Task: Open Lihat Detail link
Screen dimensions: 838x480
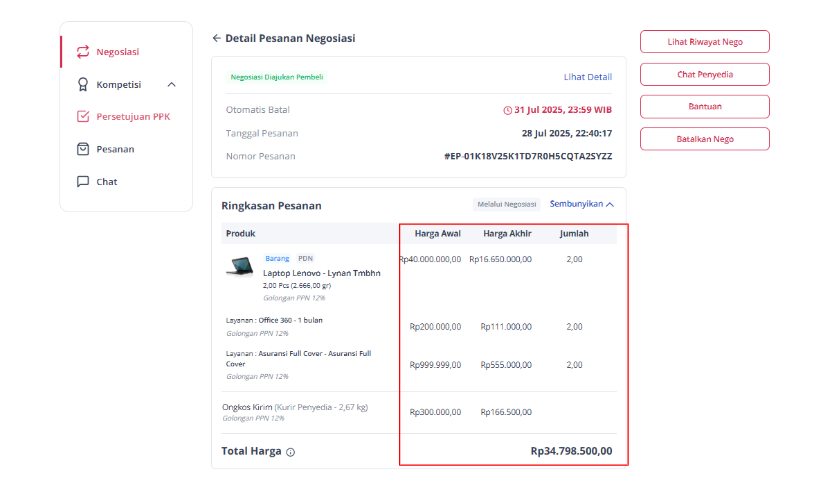Action: [x=587, y=77]
